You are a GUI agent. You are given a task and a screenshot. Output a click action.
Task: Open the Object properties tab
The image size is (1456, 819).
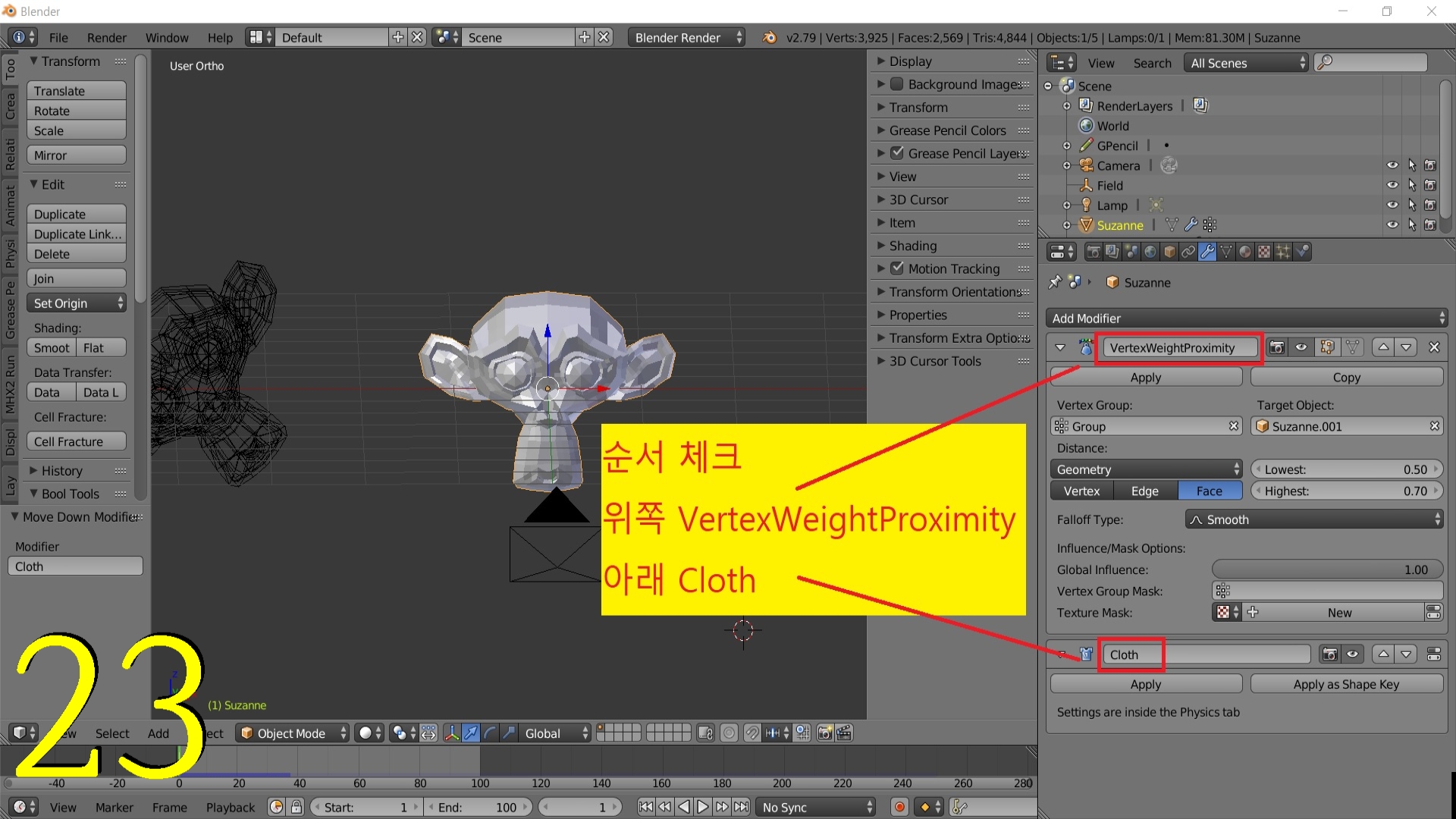[x=1169, y=252]
